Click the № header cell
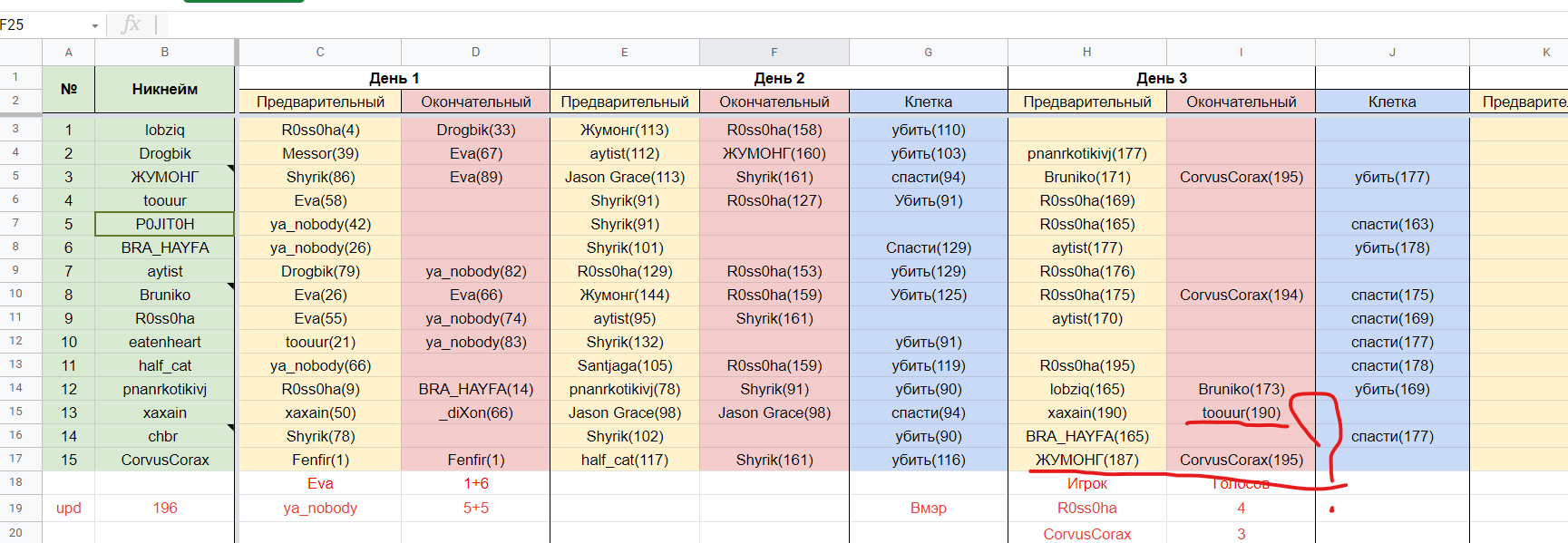 [x=69, y=89]
